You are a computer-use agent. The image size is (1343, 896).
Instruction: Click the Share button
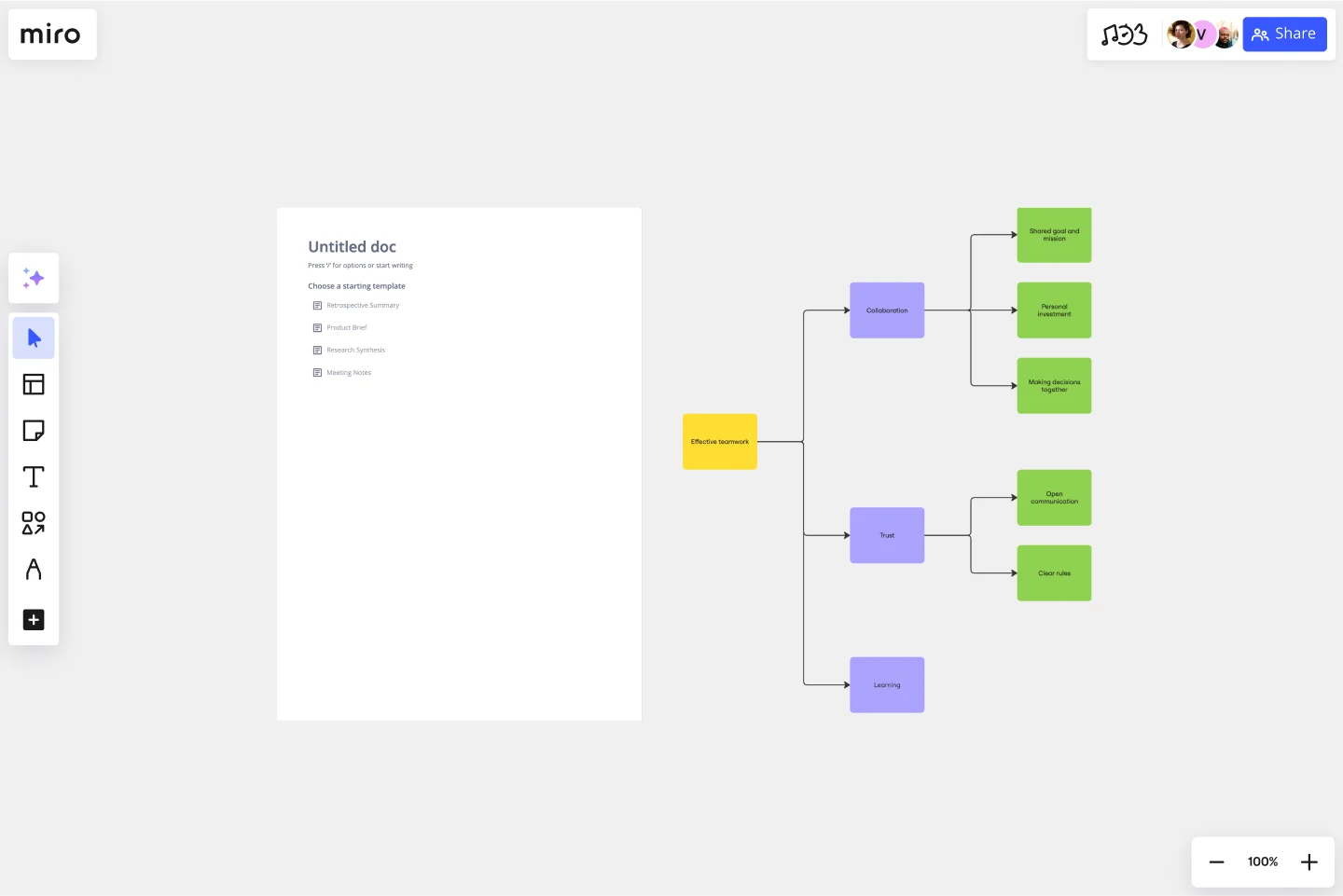click(x=1284, y=34)
